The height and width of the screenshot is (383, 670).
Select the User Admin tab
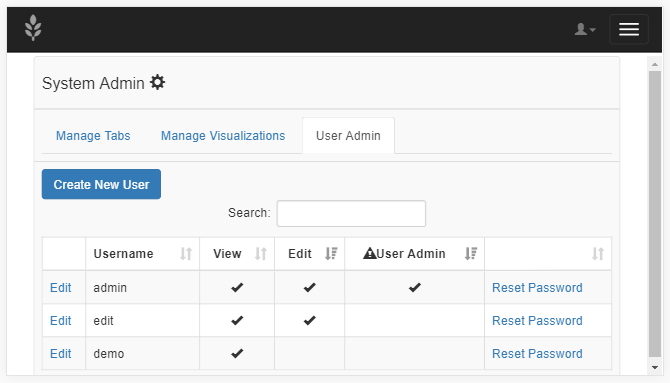pyautogui.click(x=348, y=136)
